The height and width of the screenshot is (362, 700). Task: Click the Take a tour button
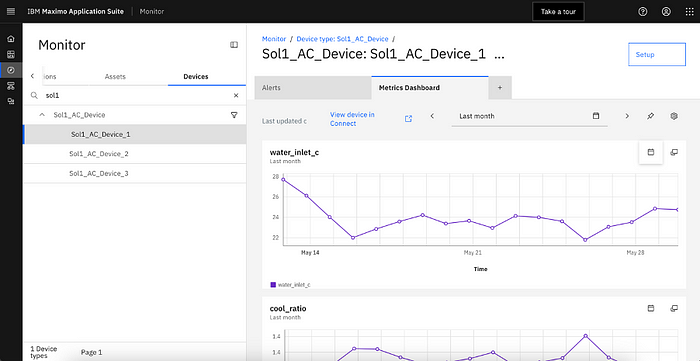pos(558,12)
